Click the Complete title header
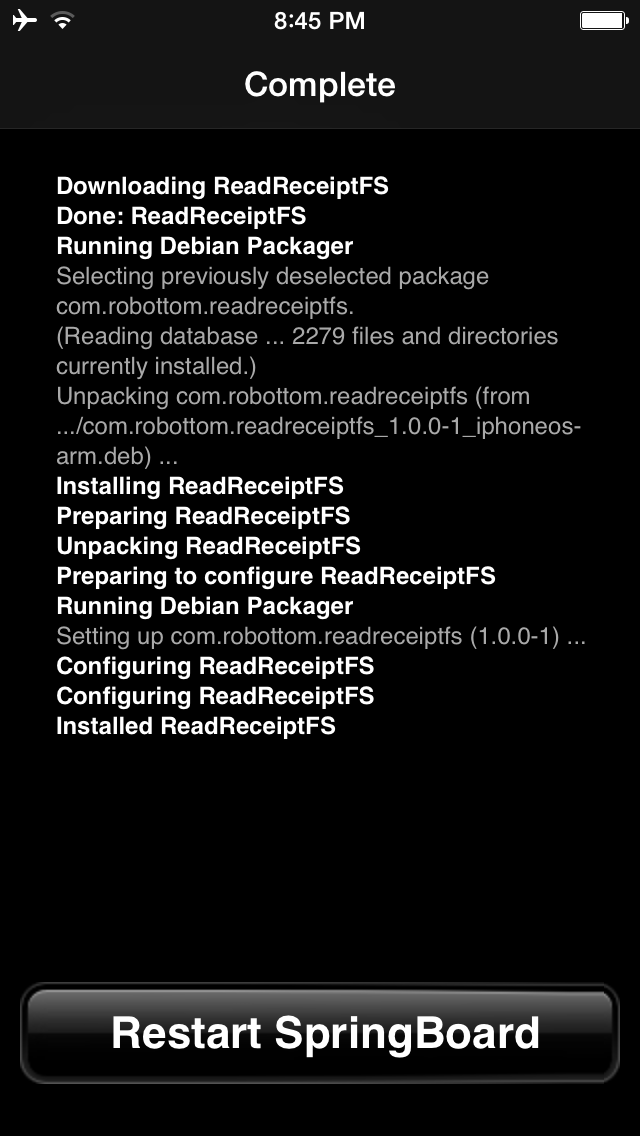 coord(320,85)
